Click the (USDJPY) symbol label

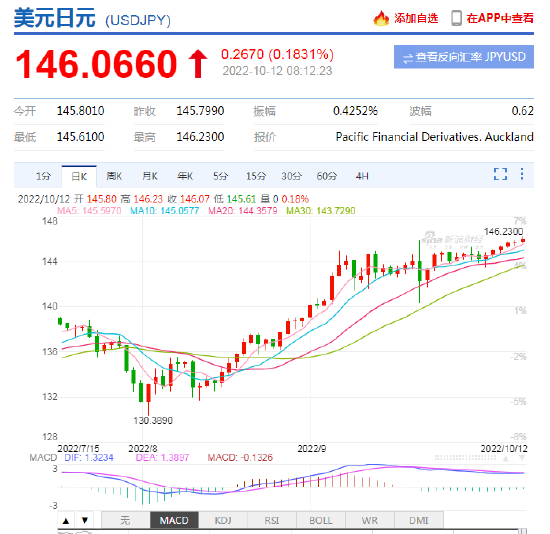pyautogui.click(x=138, y=20)
